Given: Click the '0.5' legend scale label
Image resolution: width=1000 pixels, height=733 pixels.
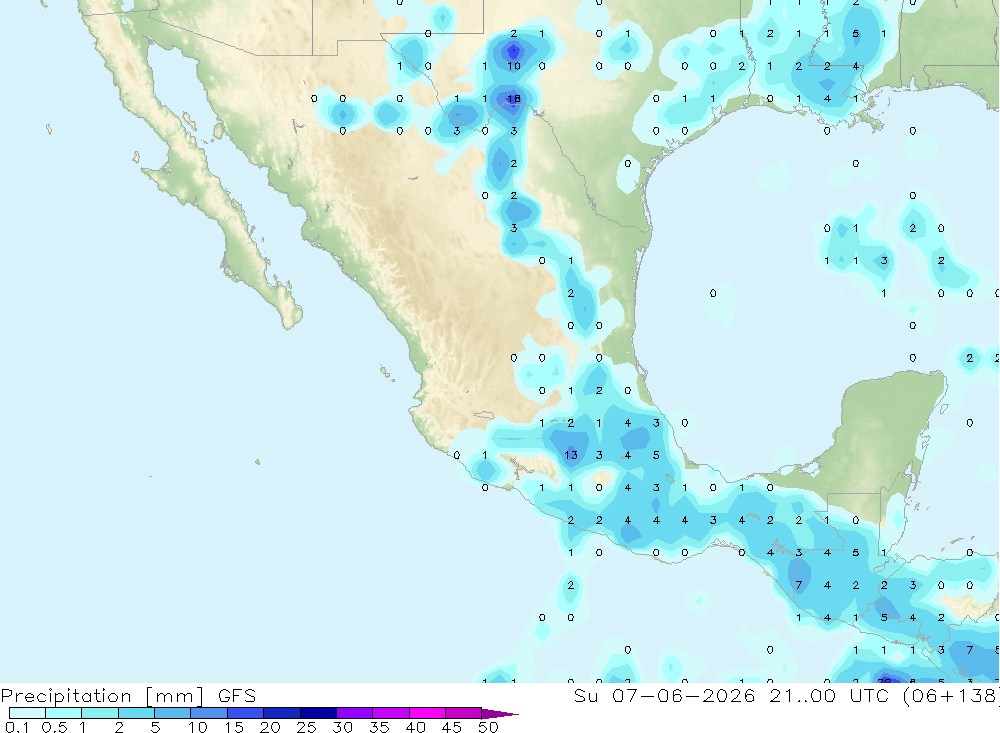Looking at the screenshot, I should click(54, 727).
